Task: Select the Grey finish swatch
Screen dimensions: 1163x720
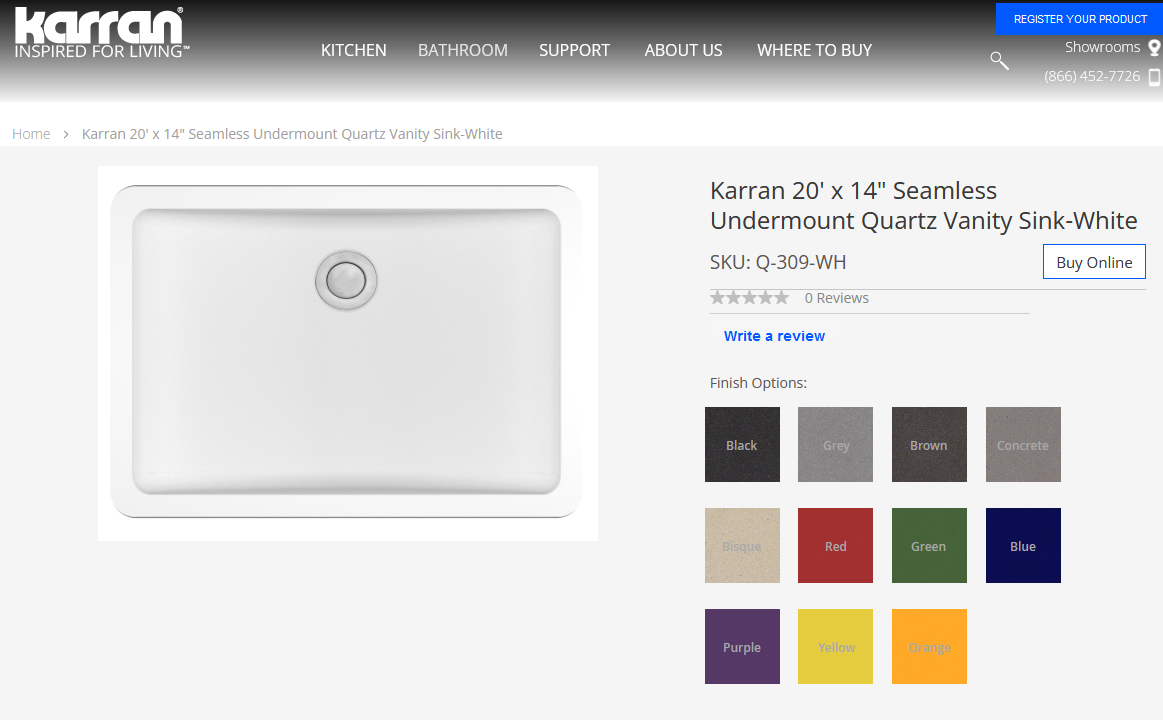Action: coord(835,444)
